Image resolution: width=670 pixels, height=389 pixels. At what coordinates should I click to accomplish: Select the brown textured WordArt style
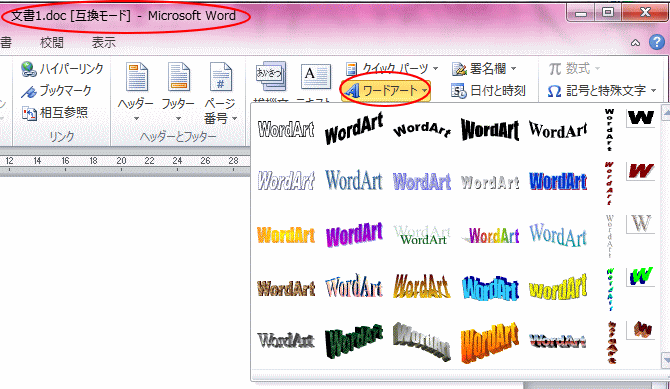286,289
